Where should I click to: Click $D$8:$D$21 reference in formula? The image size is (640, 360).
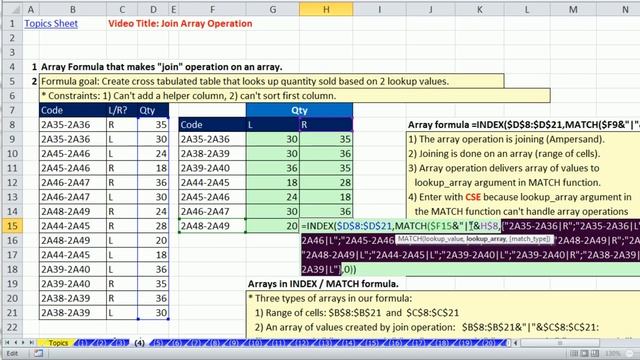(x=364, y=226)
